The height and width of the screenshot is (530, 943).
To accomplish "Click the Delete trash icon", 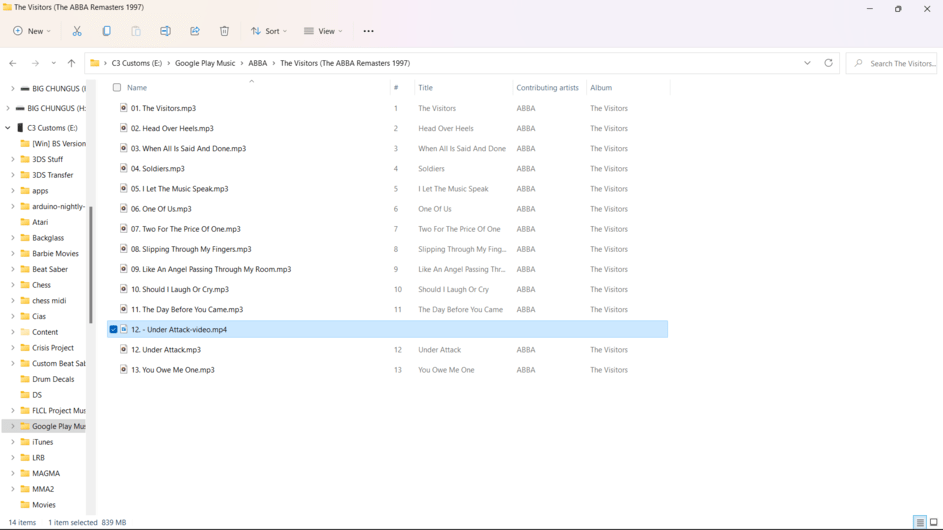I will click(x=224, y=31).
